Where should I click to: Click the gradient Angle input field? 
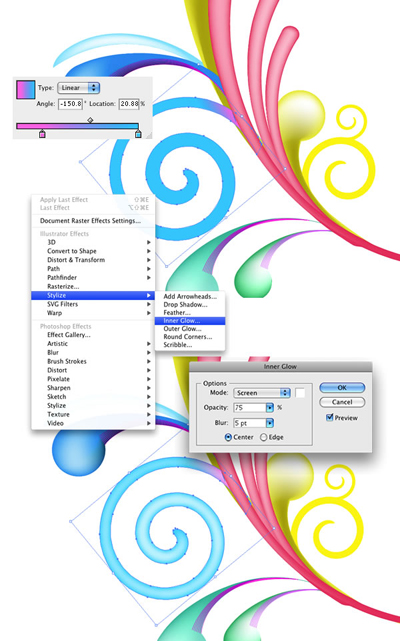(x=70, y=104)
